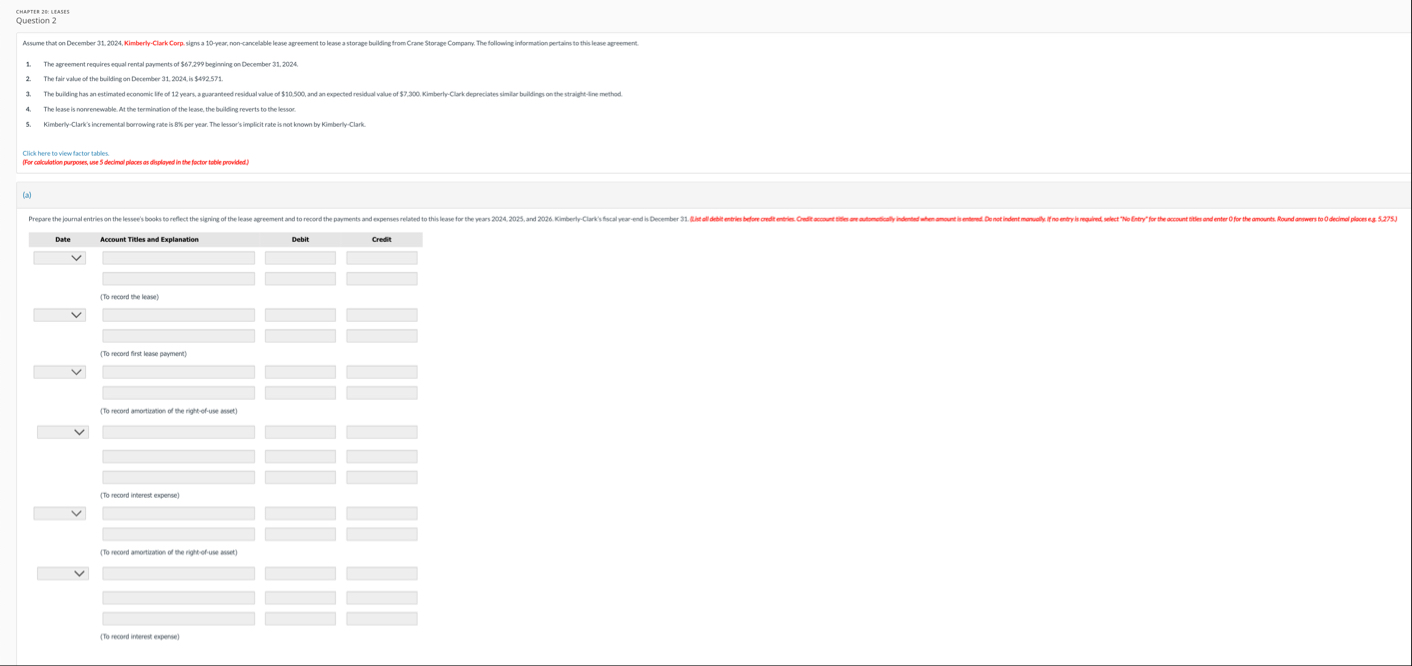Select the second account title field of the second amortization entry
This screenshot has height=666, width=1412.
tap(178, 534)
